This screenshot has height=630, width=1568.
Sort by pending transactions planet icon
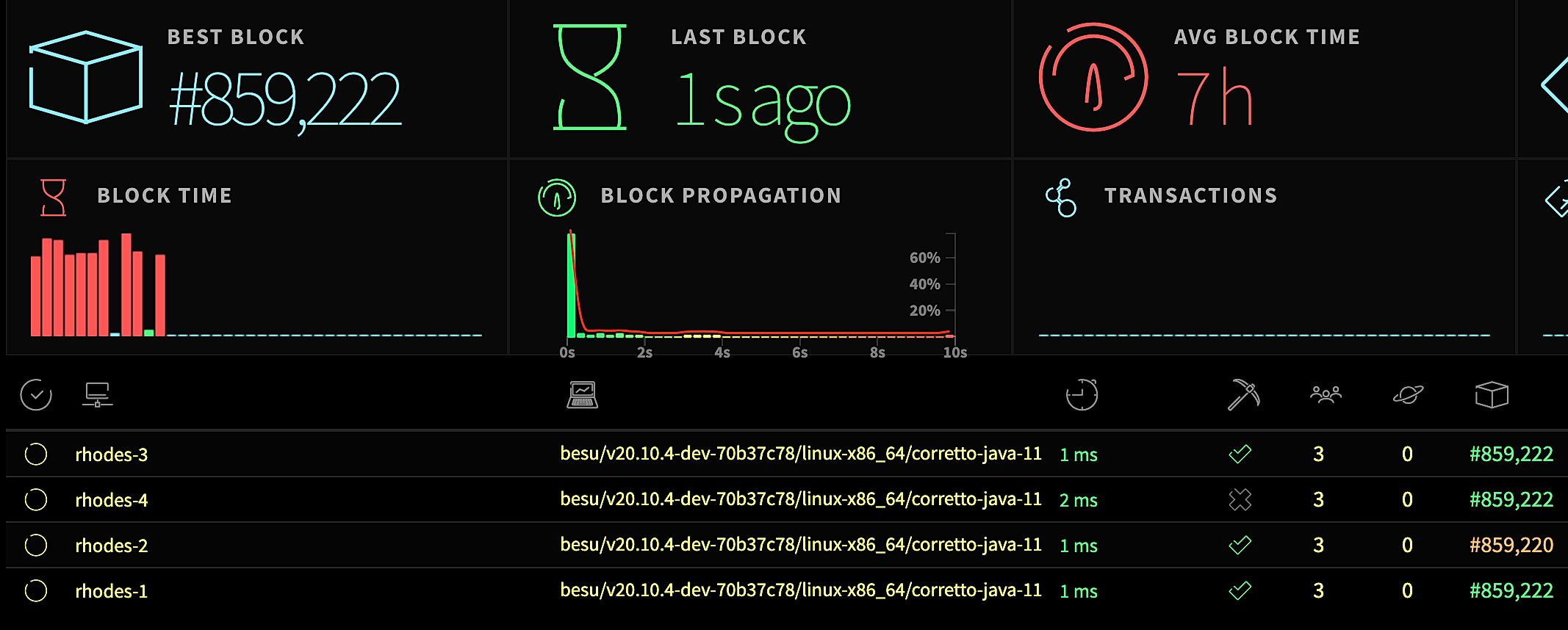point(1408,395)
